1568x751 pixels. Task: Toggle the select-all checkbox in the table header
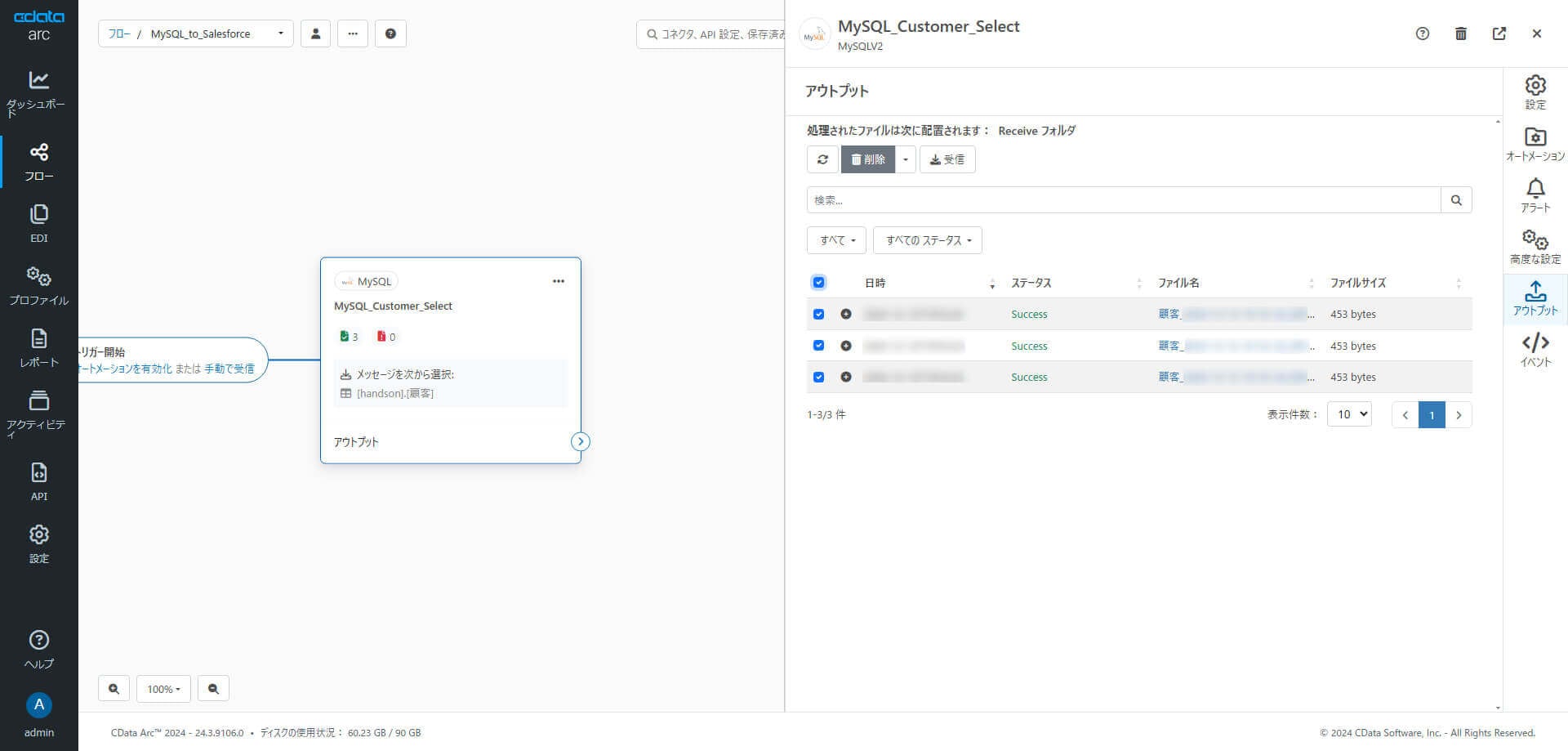click(818, 283)
